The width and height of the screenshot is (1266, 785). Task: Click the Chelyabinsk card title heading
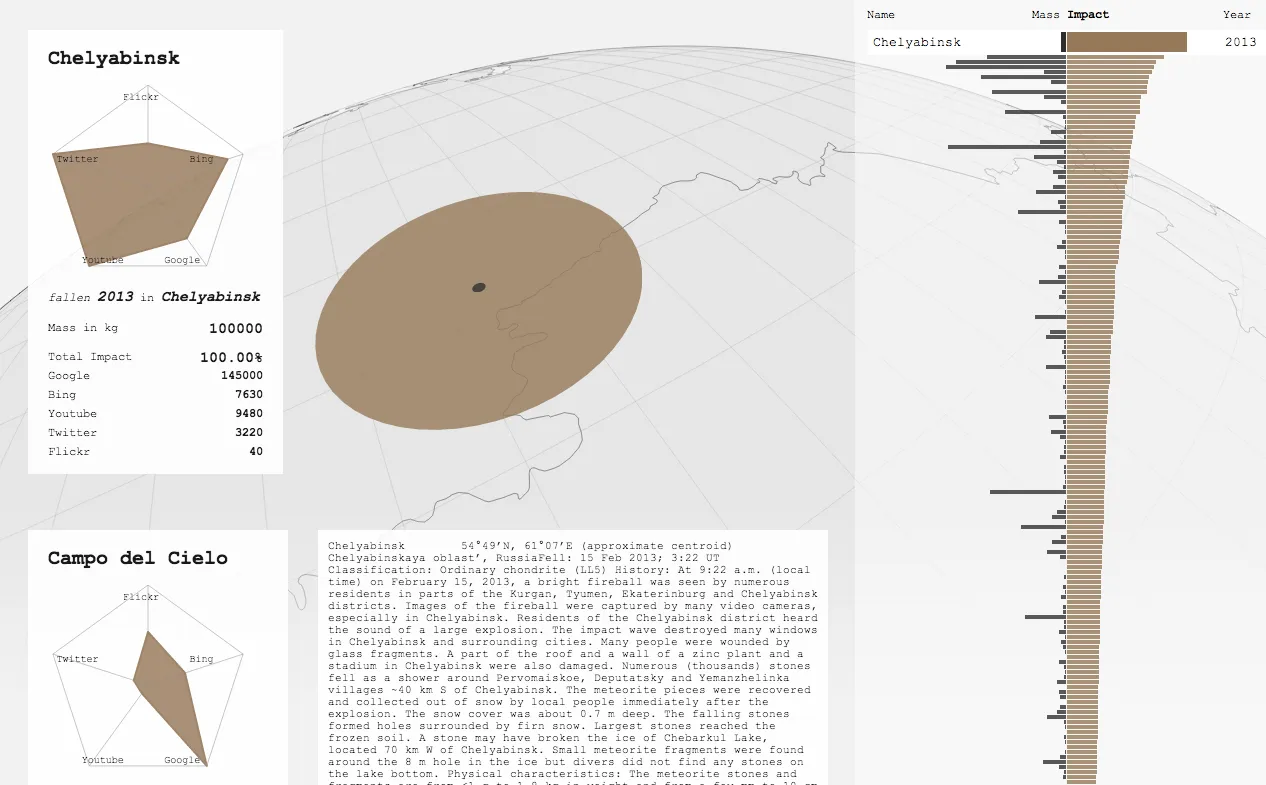point(114,58)
